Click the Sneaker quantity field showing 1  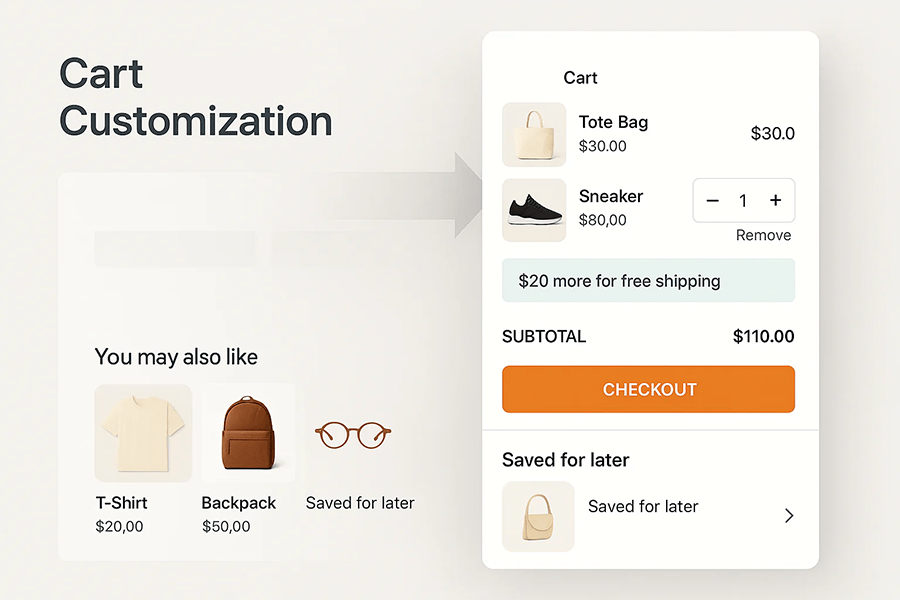point(743,200)
